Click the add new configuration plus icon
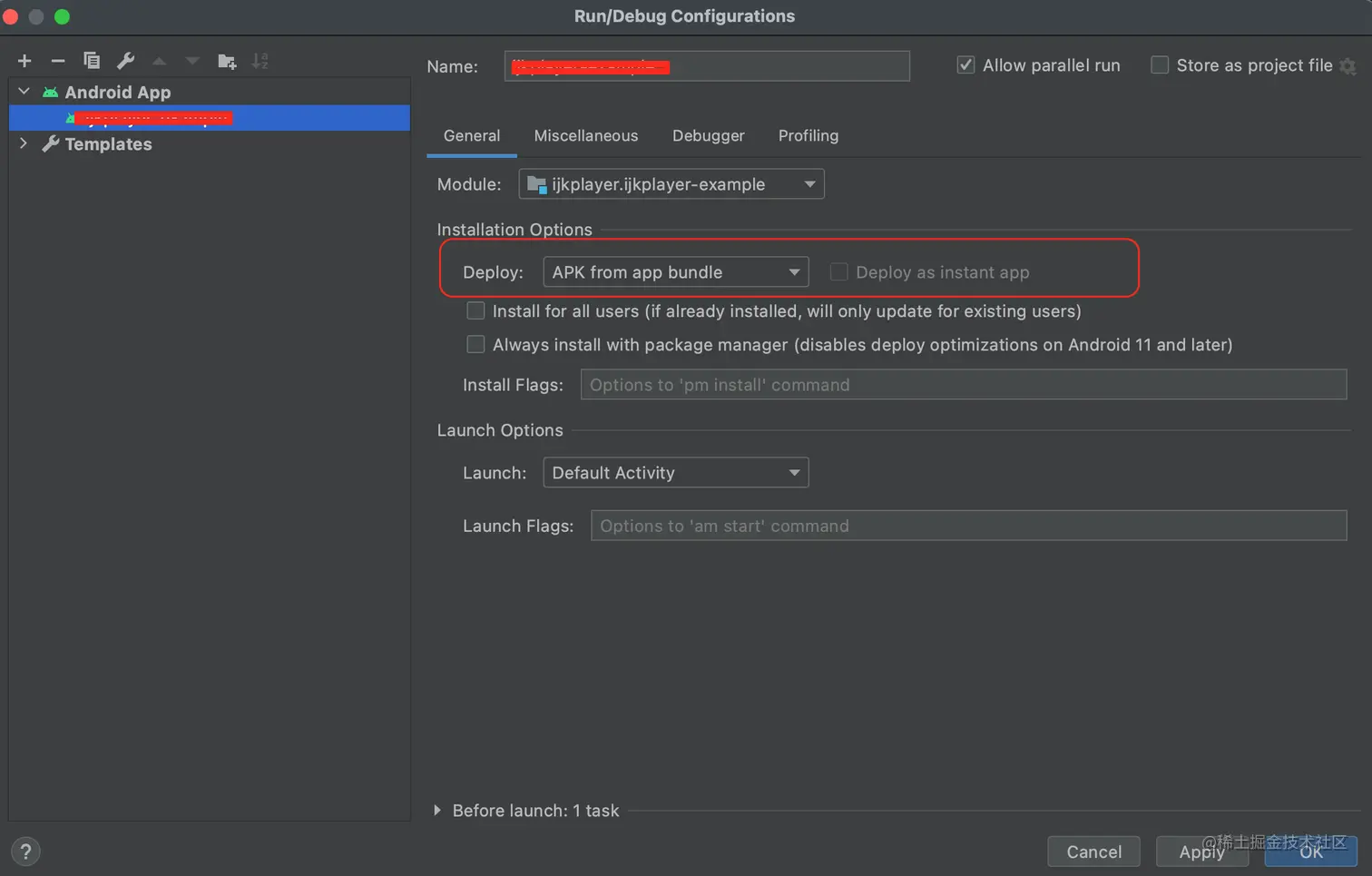This screenshot has width=1372, height=876. 24,61
